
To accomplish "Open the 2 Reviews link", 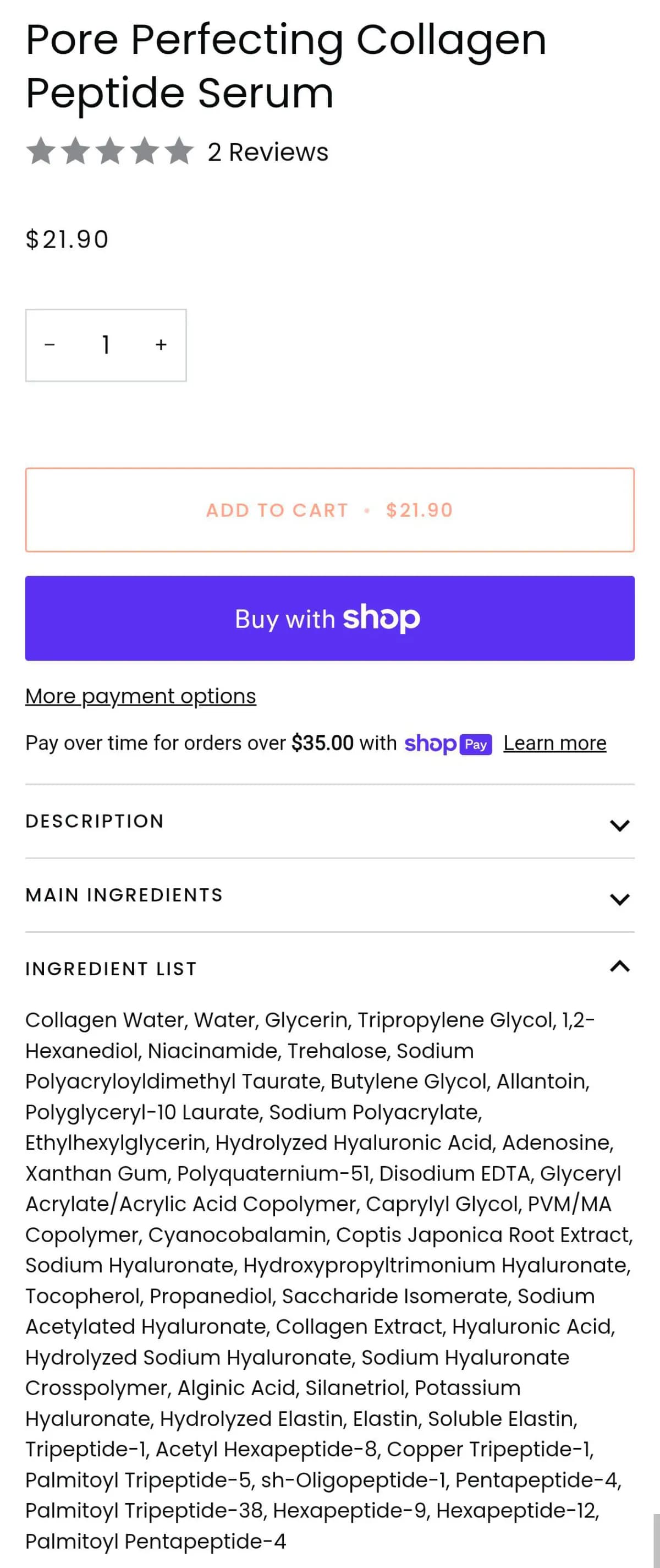I will (268, 152).
